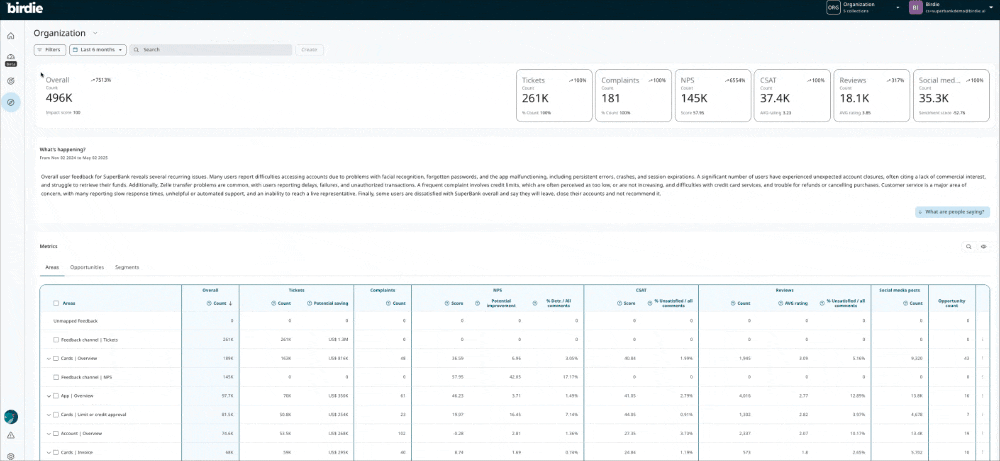Viewport: 1000px width, 461px height.
Task: Click help icon beside Potential saving
Action: coord(308,303)
